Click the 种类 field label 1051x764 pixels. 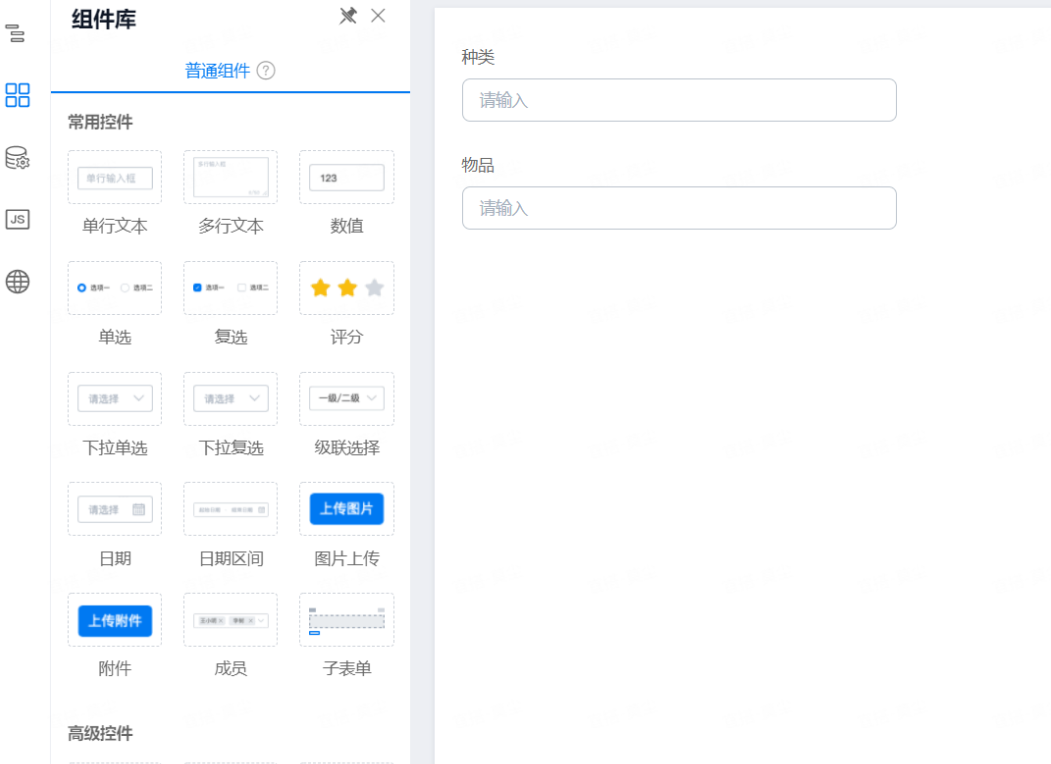(x=478, y=57)
